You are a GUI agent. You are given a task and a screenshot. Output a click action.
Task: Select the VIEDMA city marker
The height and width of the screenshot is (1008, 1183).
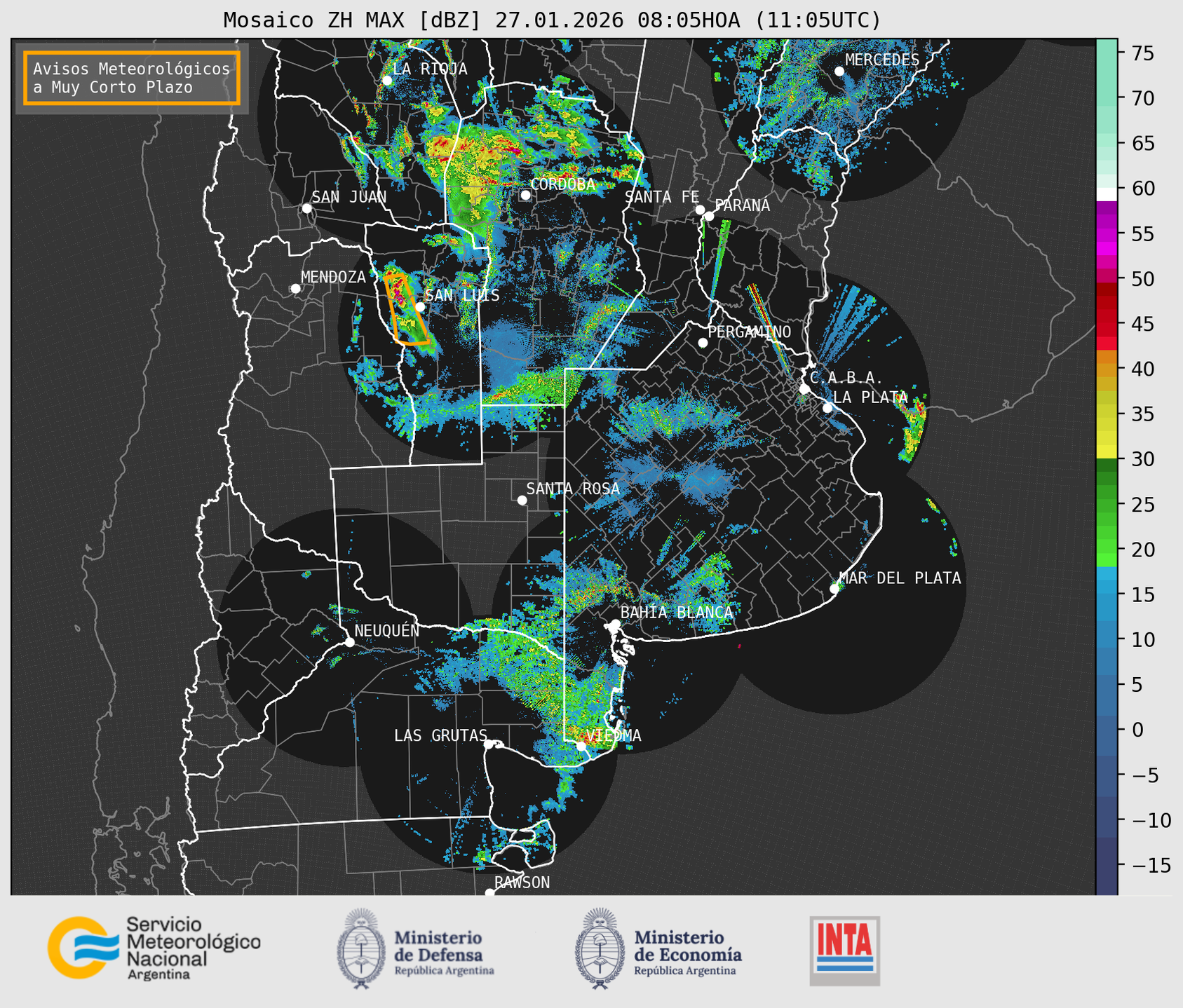coord(581,746)
